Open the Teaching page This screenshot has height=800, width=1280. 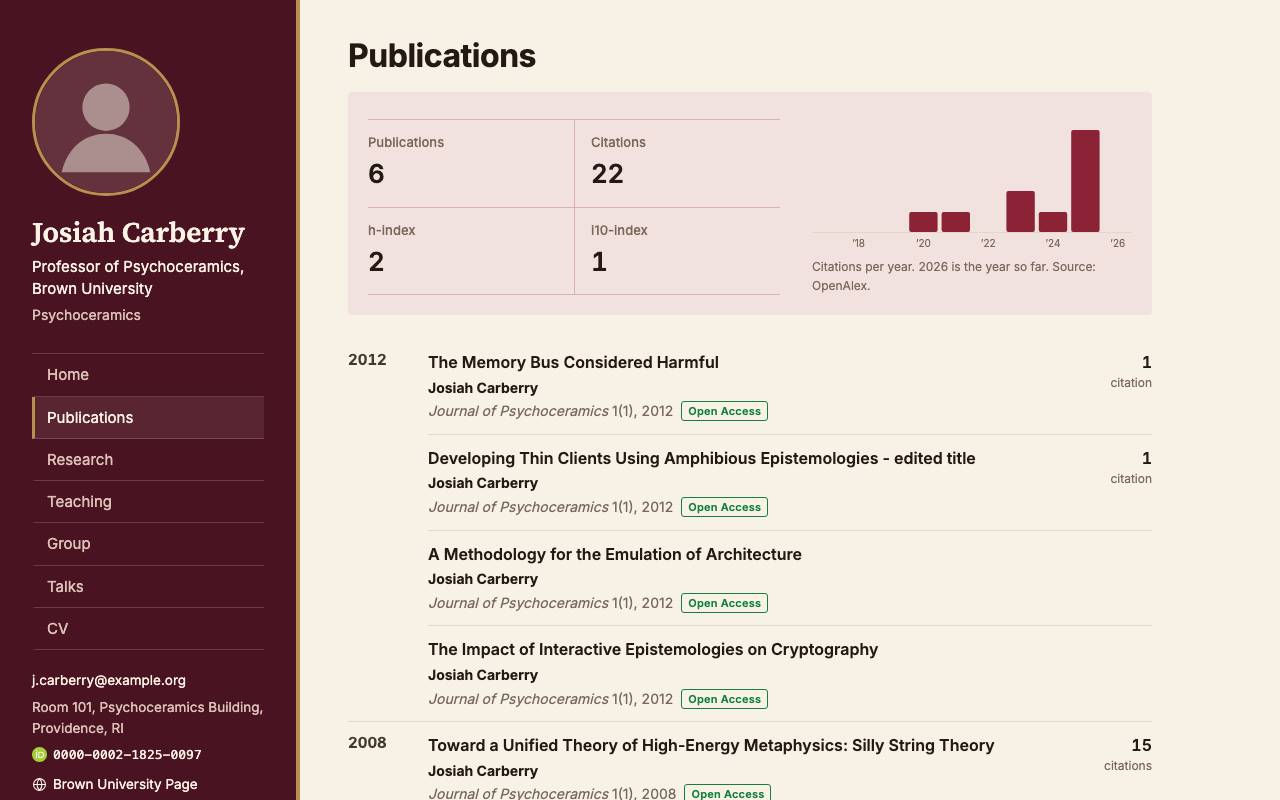(148, 502)
